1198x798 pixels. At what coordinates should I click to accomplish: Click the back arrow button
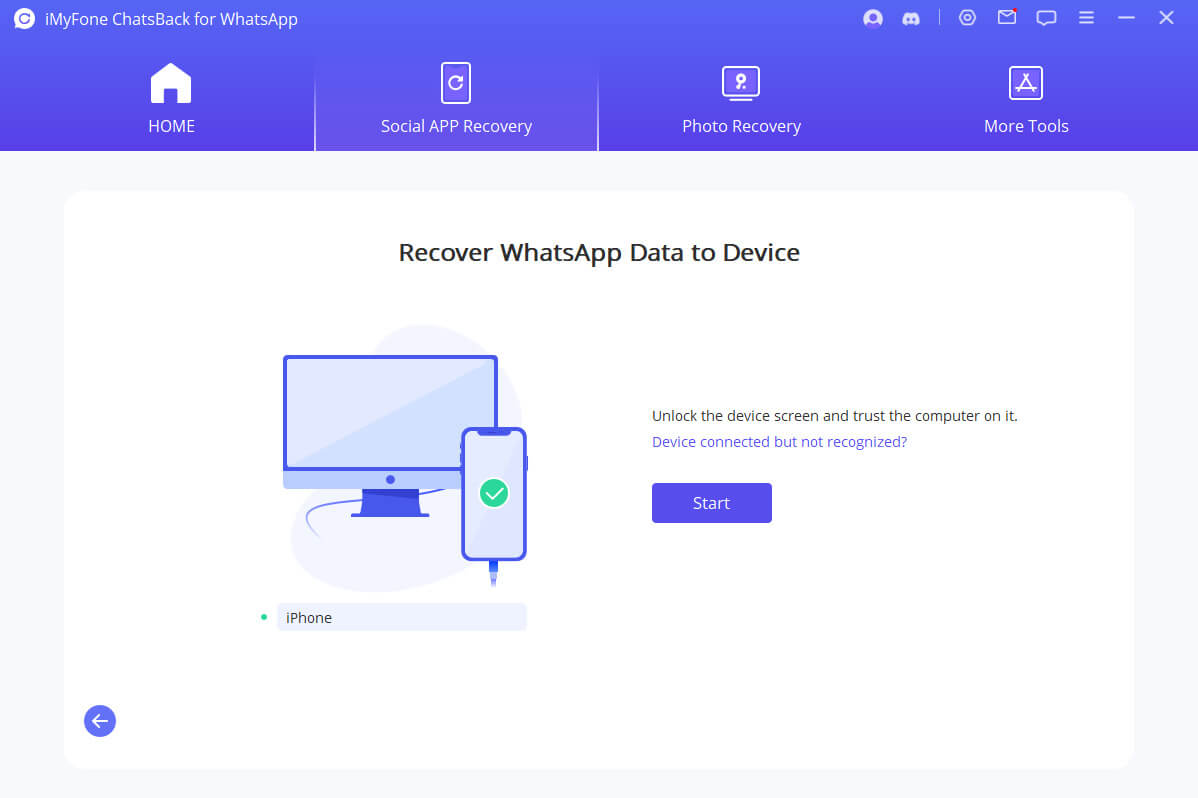pos(100,721)
